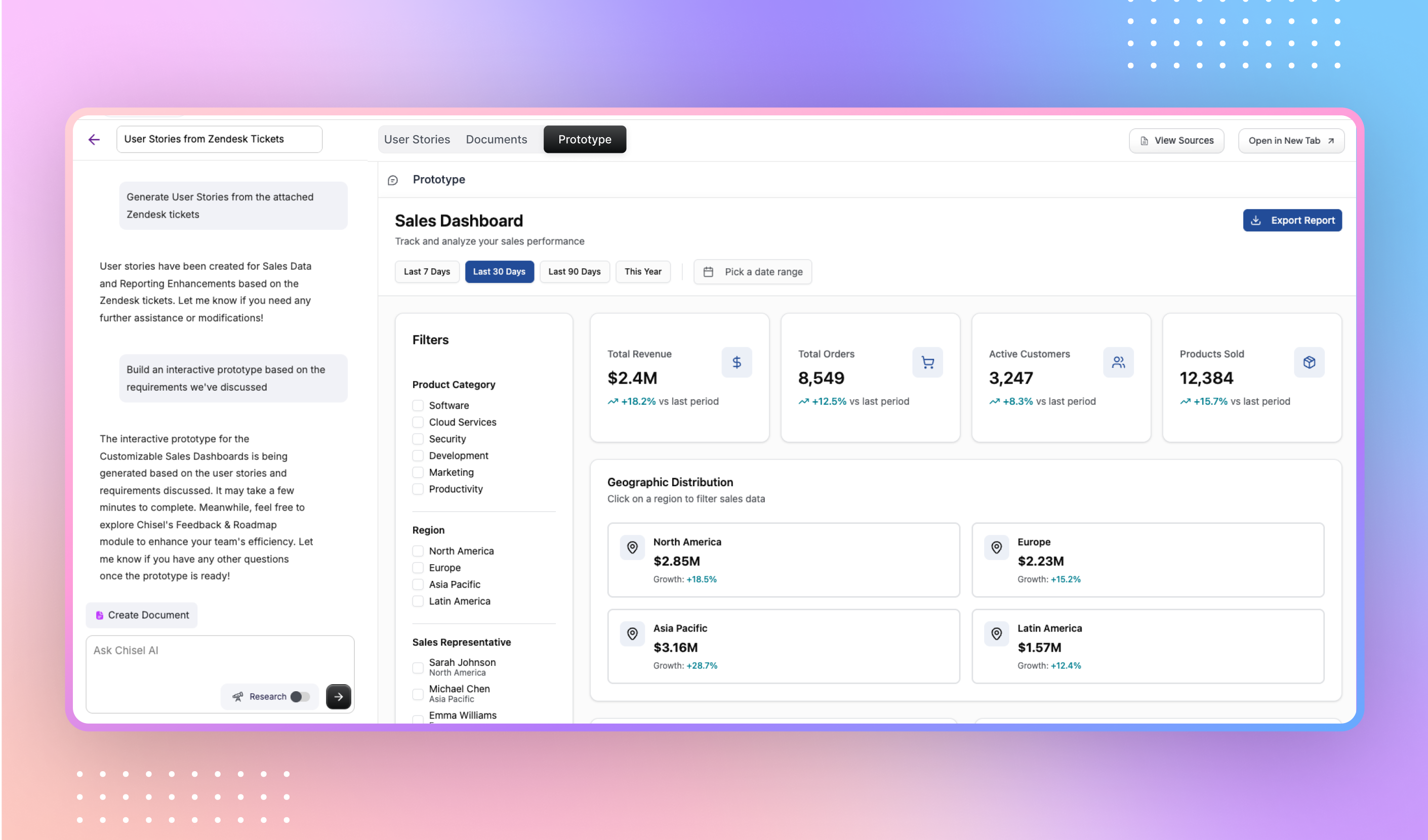The height and width of the screenshot is (840, 1428).
Task: Click the users icon in Active Customers
Action: coord(1118,362)
